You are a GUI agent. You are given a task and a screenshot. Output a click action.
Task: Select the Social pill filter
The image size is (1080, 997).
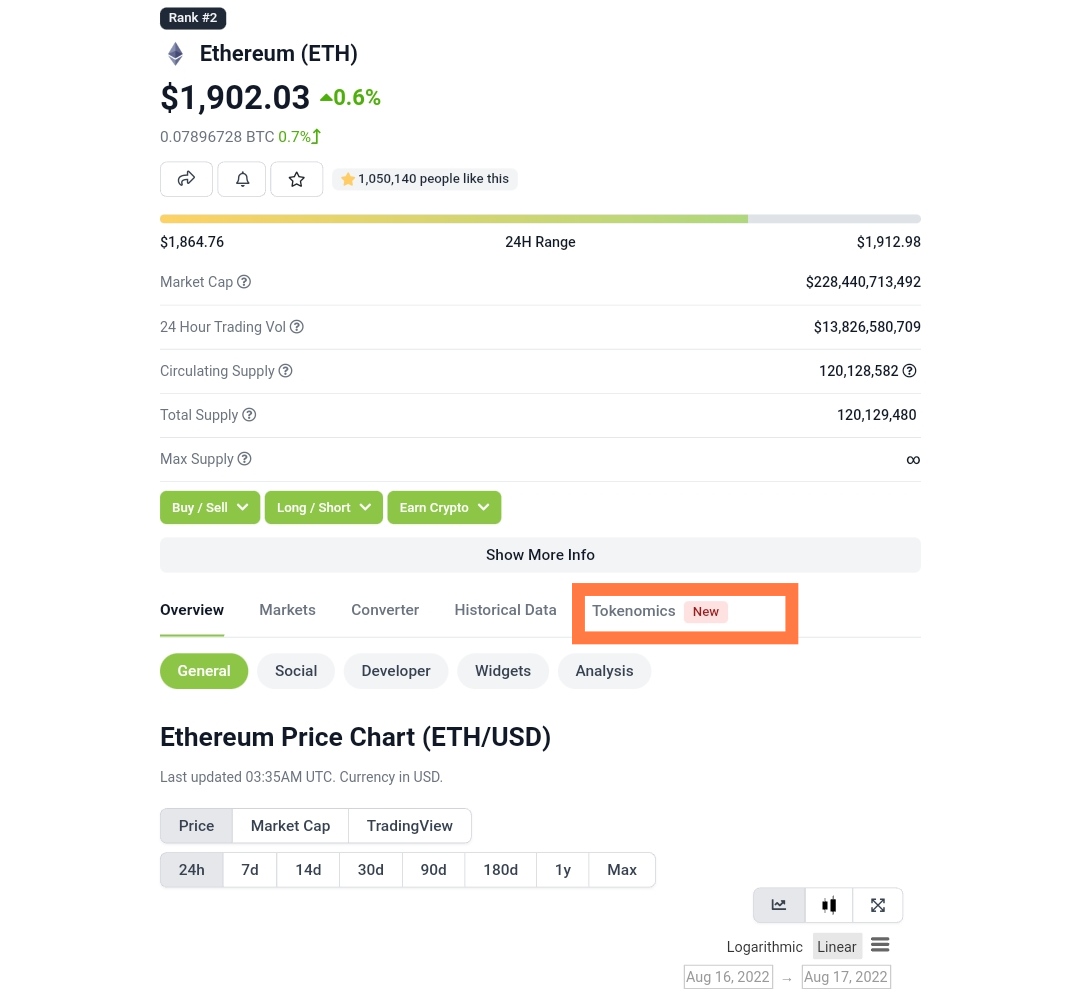click(296, 671)
